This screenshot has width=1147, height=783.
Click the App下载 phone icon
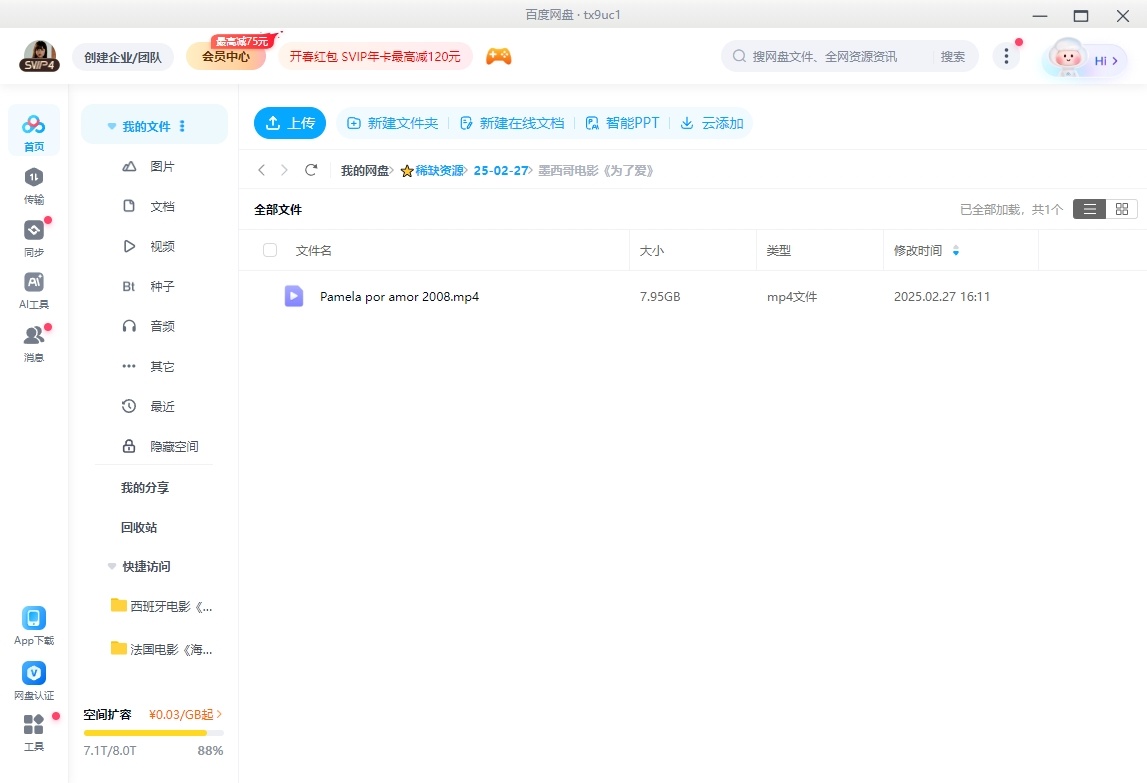(33, 618)
